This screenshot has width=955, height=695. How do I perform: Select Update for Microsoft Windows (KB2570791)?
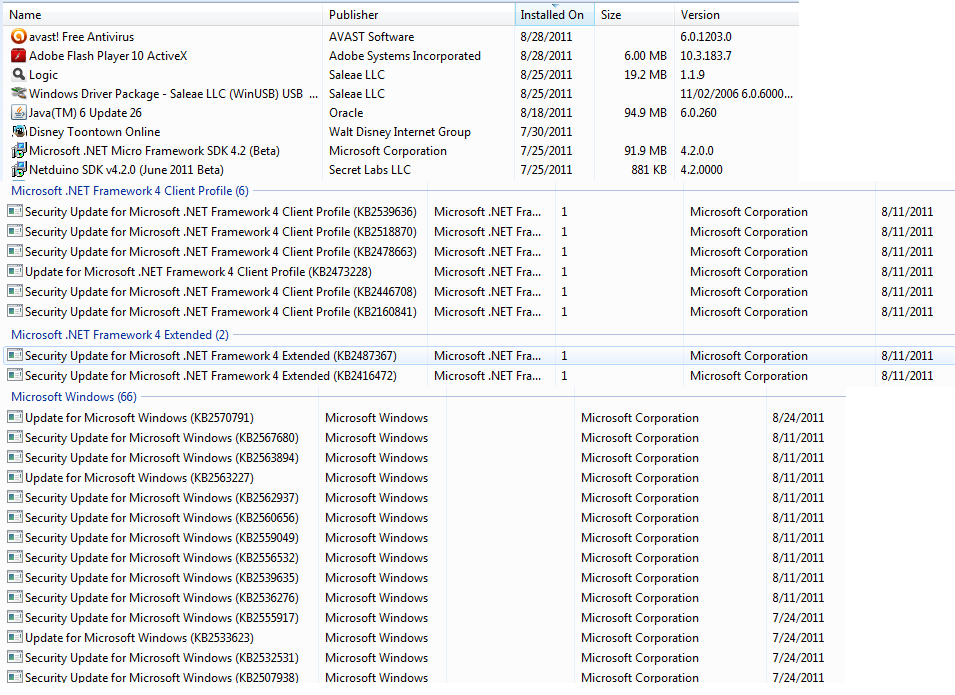[139, 417]
